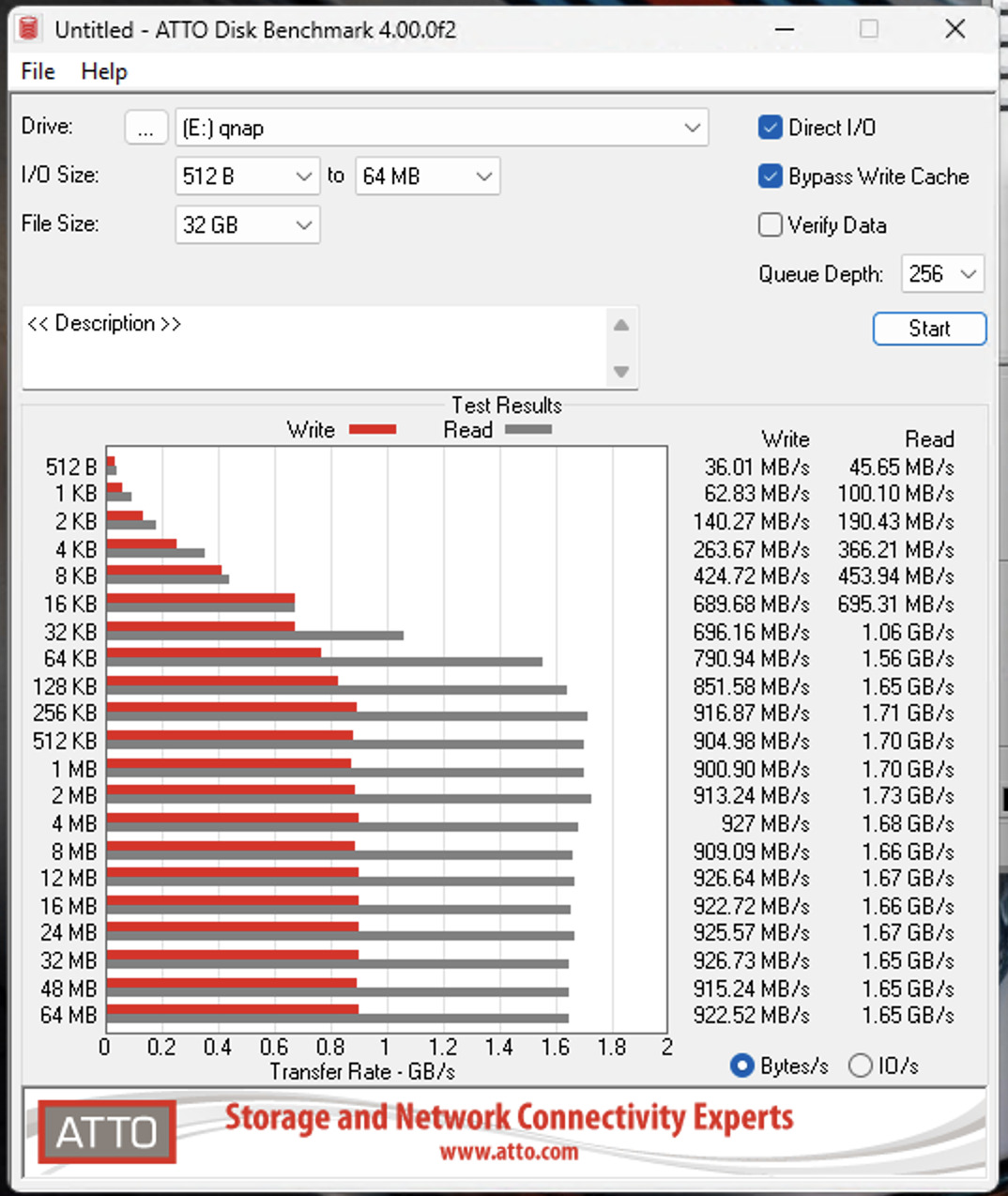The height and width of the screenshot is (1196, 1008).
Task: Close the ATTO Disk Benchmark window
Action: tap(955, 29)
